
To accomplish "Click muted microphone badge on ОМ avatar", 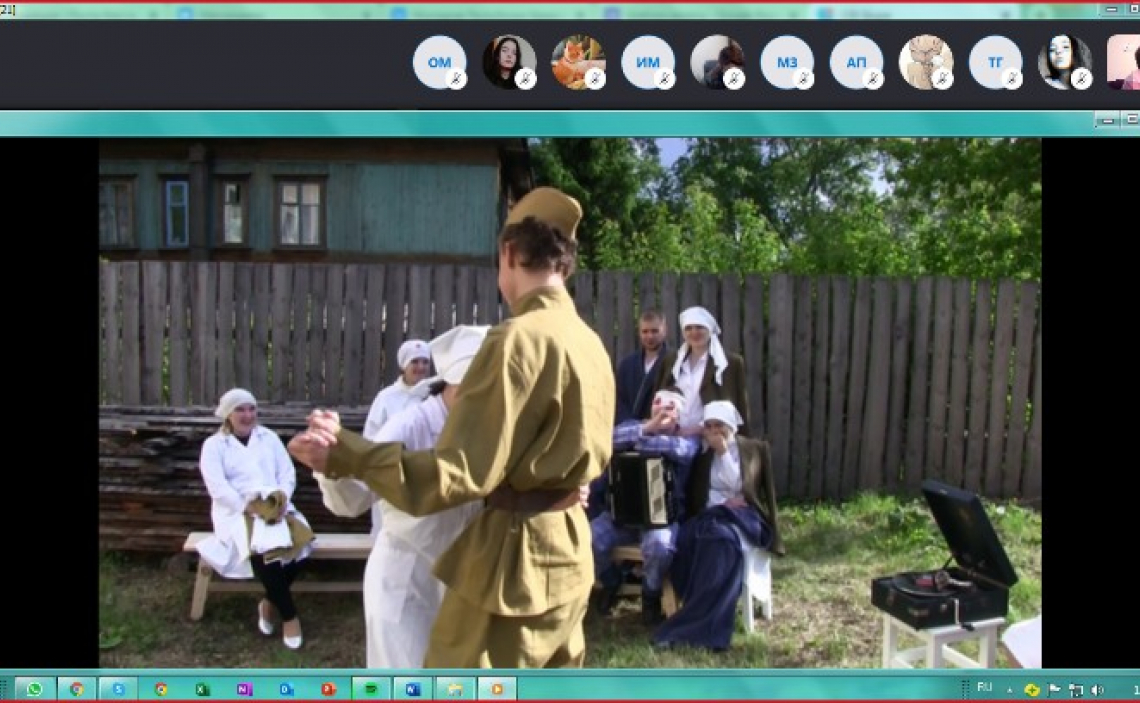I will pyautogui.click(x=457, y=79).
